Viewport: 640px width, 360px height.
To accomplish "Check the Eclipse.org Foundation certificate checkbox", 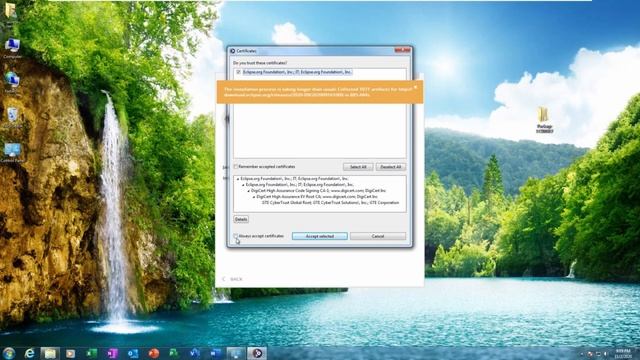I will click(238, 72).
